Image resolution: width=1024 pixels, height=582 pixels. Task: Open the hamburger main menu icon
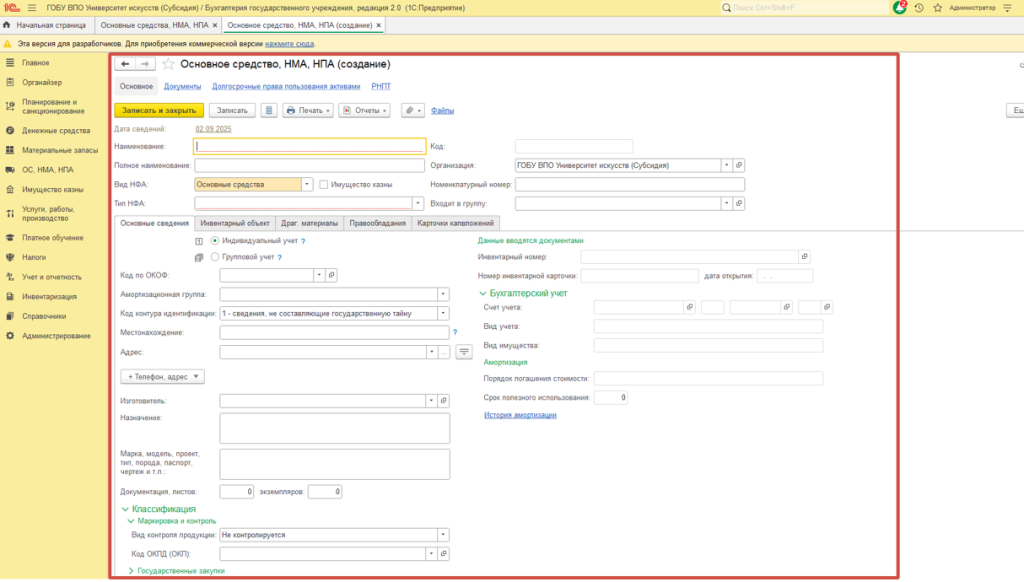(32, 8)
